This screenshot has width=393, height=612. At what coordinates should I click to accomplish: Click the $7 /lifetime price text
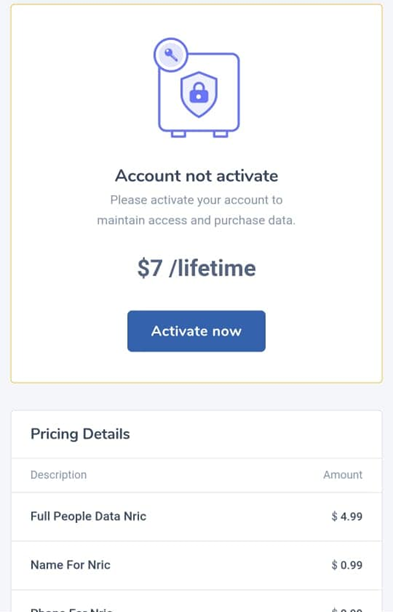pos(196,268)
